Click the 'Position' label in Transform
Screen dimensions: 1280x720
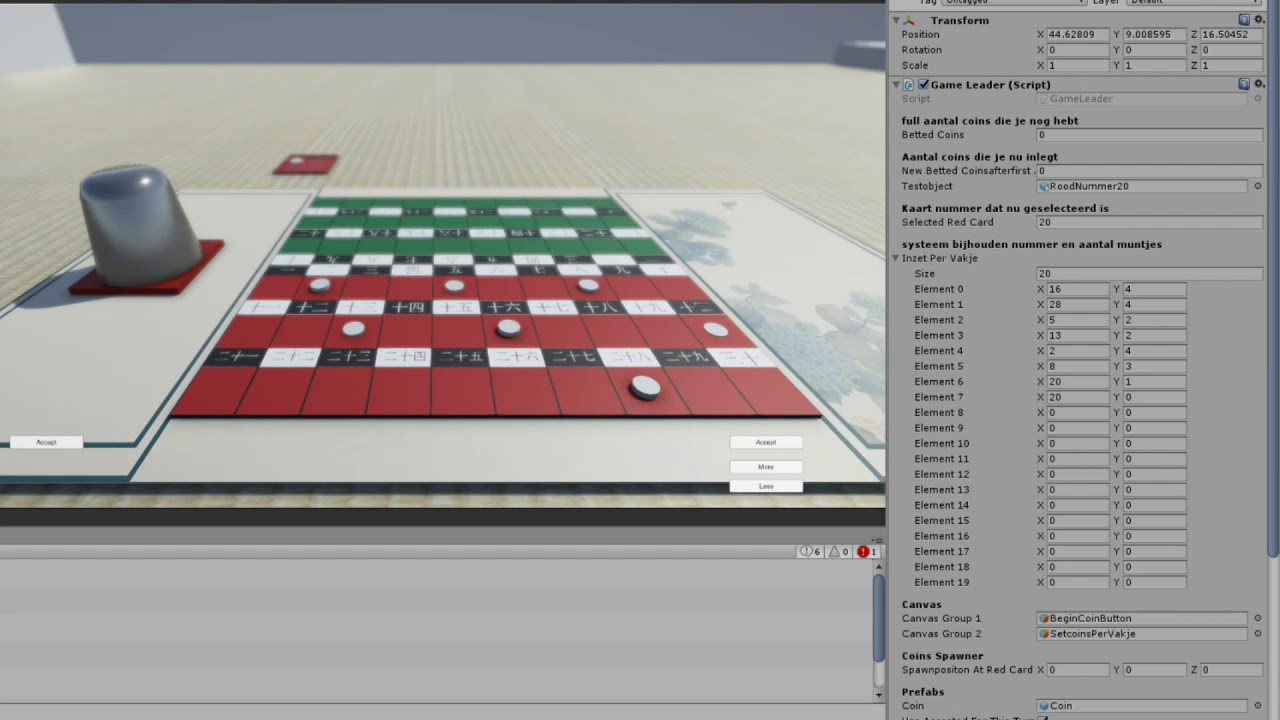pos(920,35)
